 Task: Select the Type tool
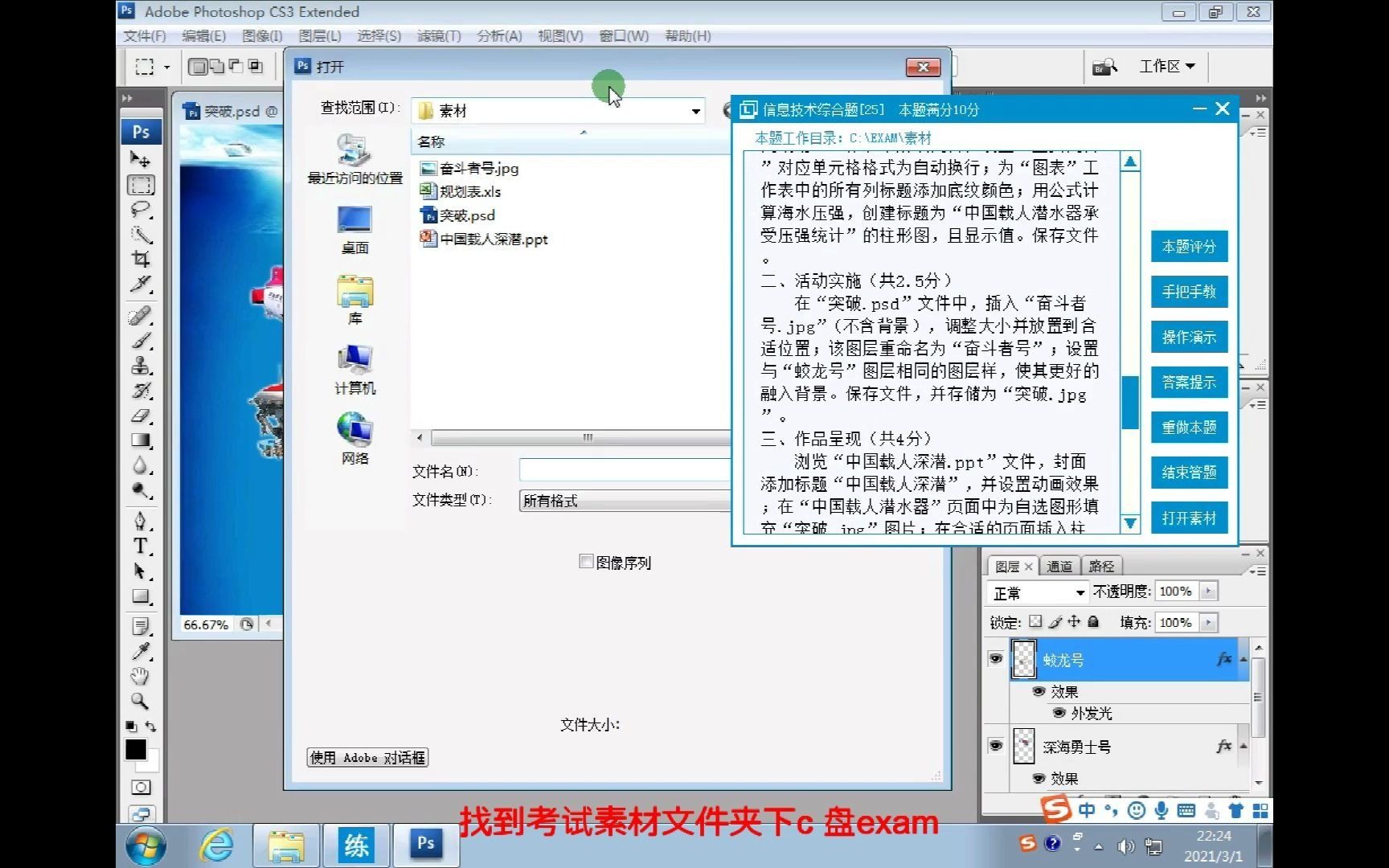[x=141, y=547]
